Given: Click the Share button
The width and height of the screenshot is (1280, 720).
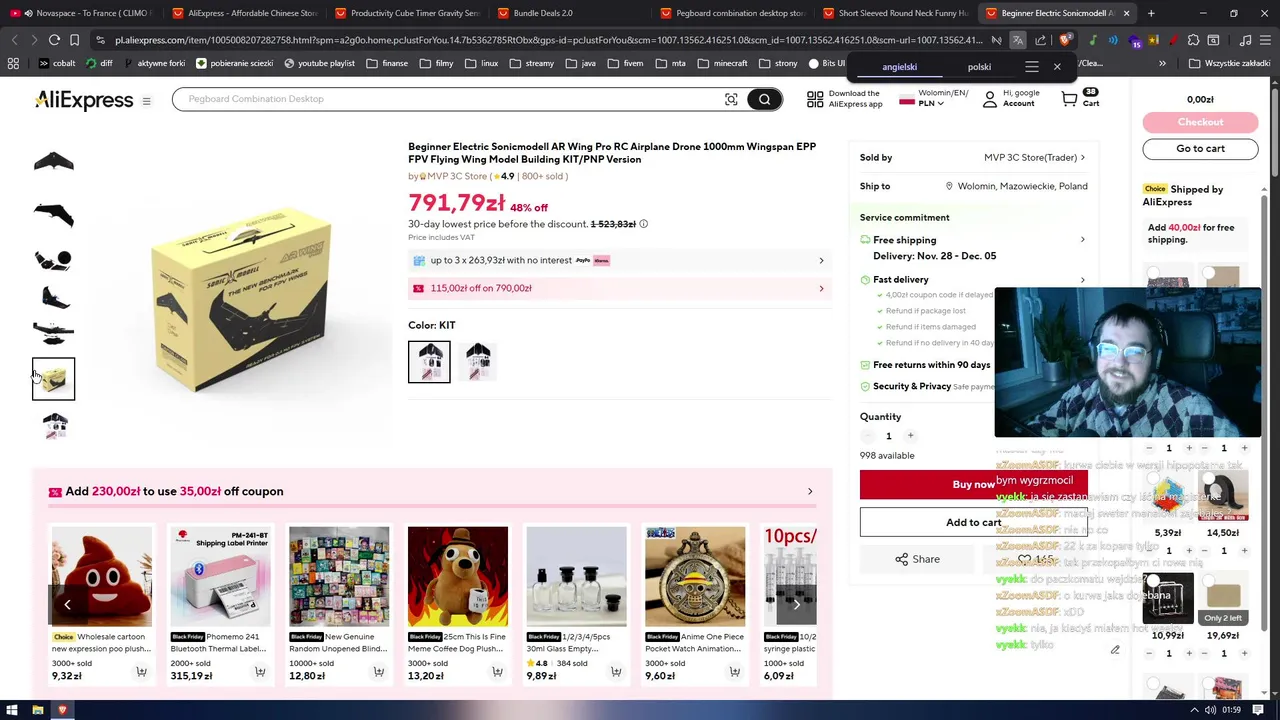Looking at the screenshot, I should (x=917, y=559).
